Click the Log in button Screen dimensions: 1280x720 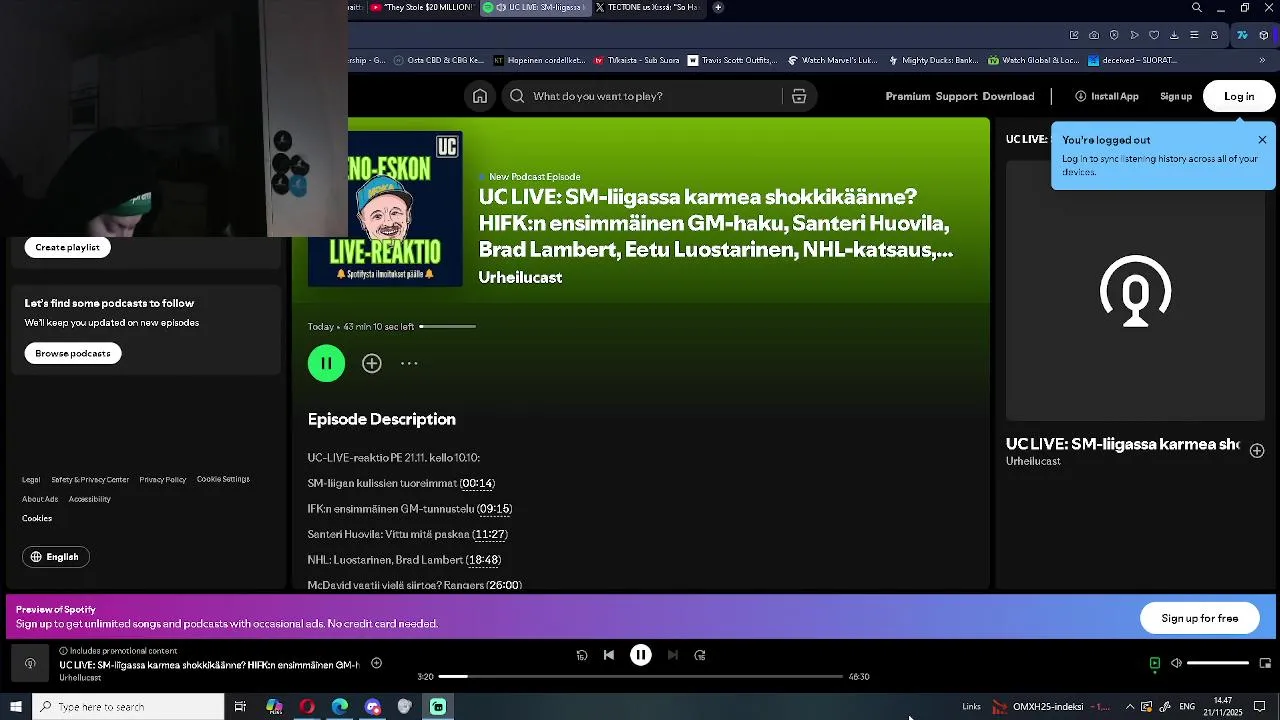click(x=1239, y=96)
